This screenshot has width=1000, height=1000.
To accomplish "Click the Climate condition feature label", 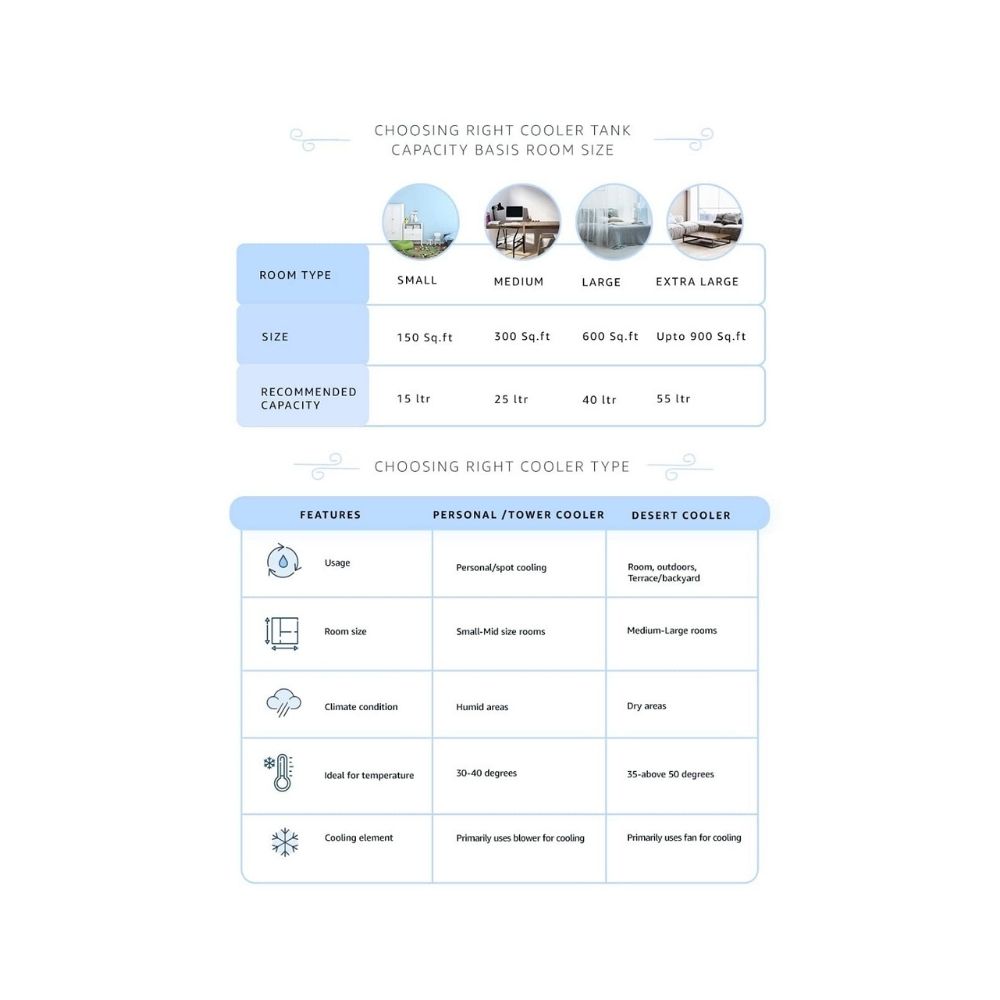I will coord(361,707).
